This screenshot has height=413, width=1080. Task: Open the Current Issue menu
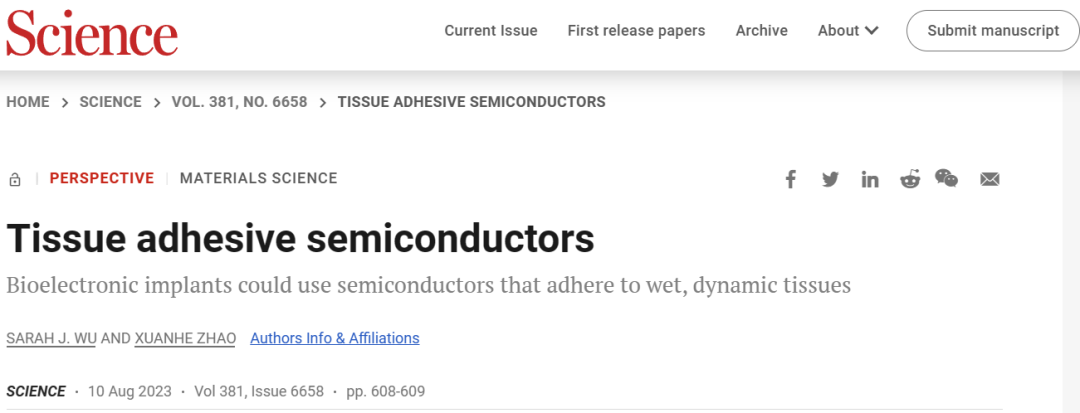point(490,30)
